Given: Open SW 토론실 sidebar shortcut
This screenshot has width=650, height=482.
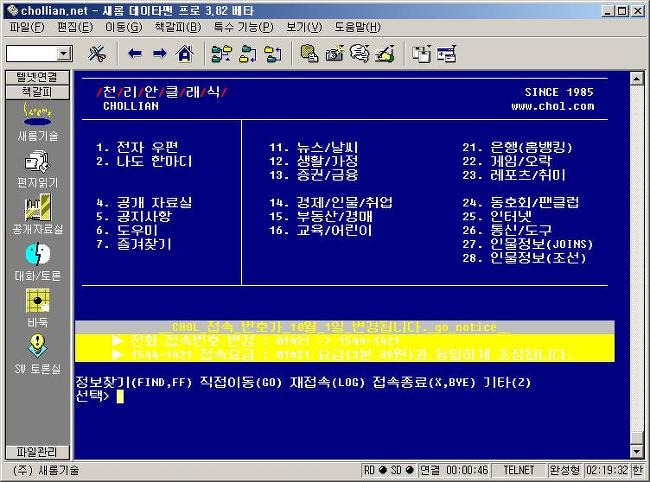Looking at the screenshot, I should click(37, 352).
